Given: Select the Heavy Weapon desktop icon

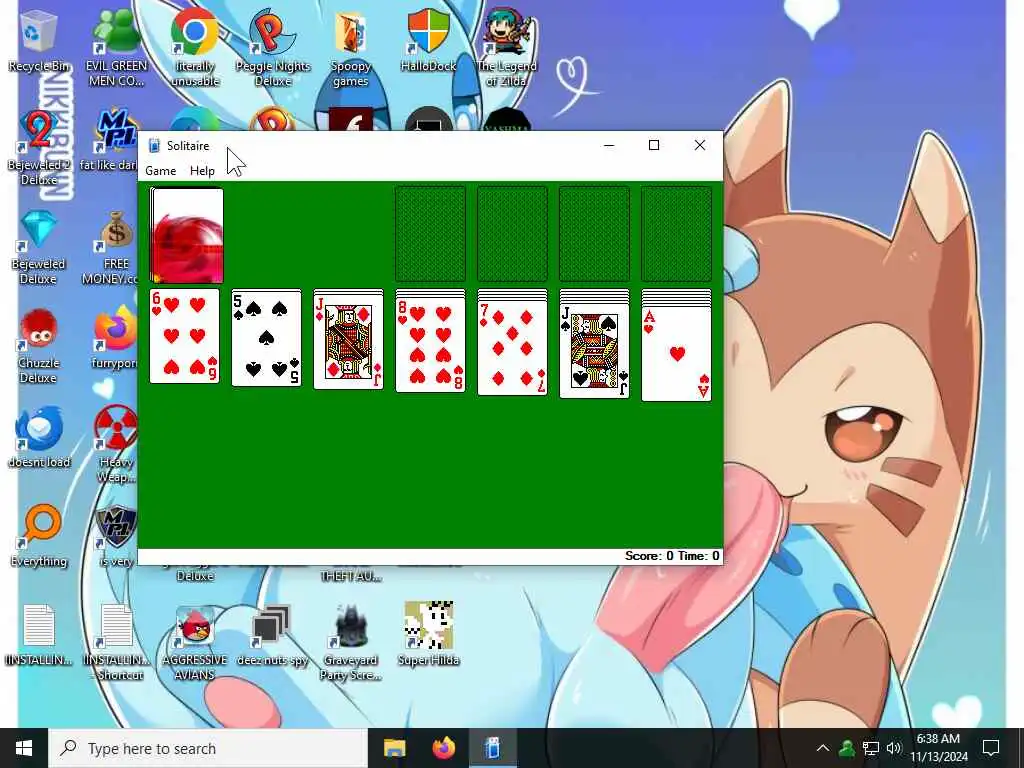Looking at the screenshot, I should coord(116,444).
